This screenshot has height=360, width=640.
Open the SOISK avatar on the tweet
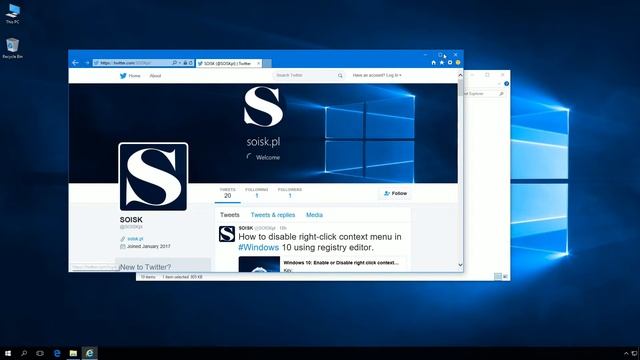pyautogui.click(x=227, y=234)
